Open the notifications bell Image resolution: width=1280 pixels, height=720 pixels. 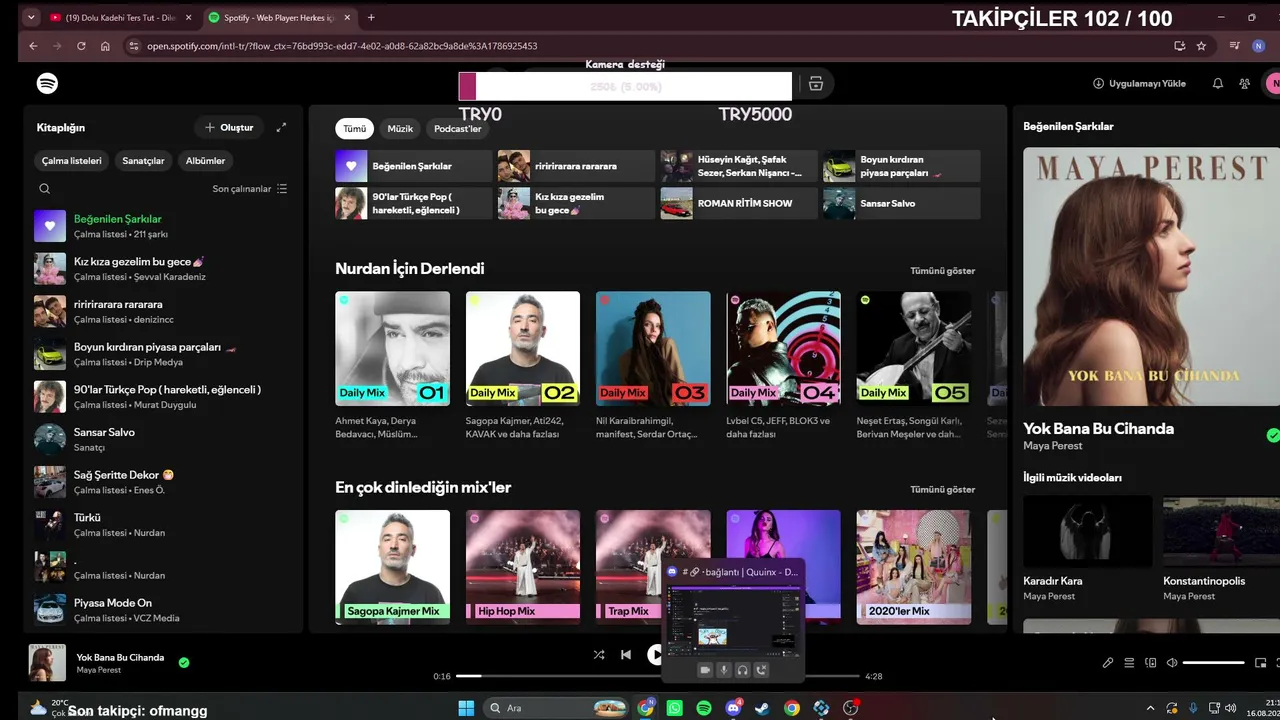click(x=1217, y=84)
